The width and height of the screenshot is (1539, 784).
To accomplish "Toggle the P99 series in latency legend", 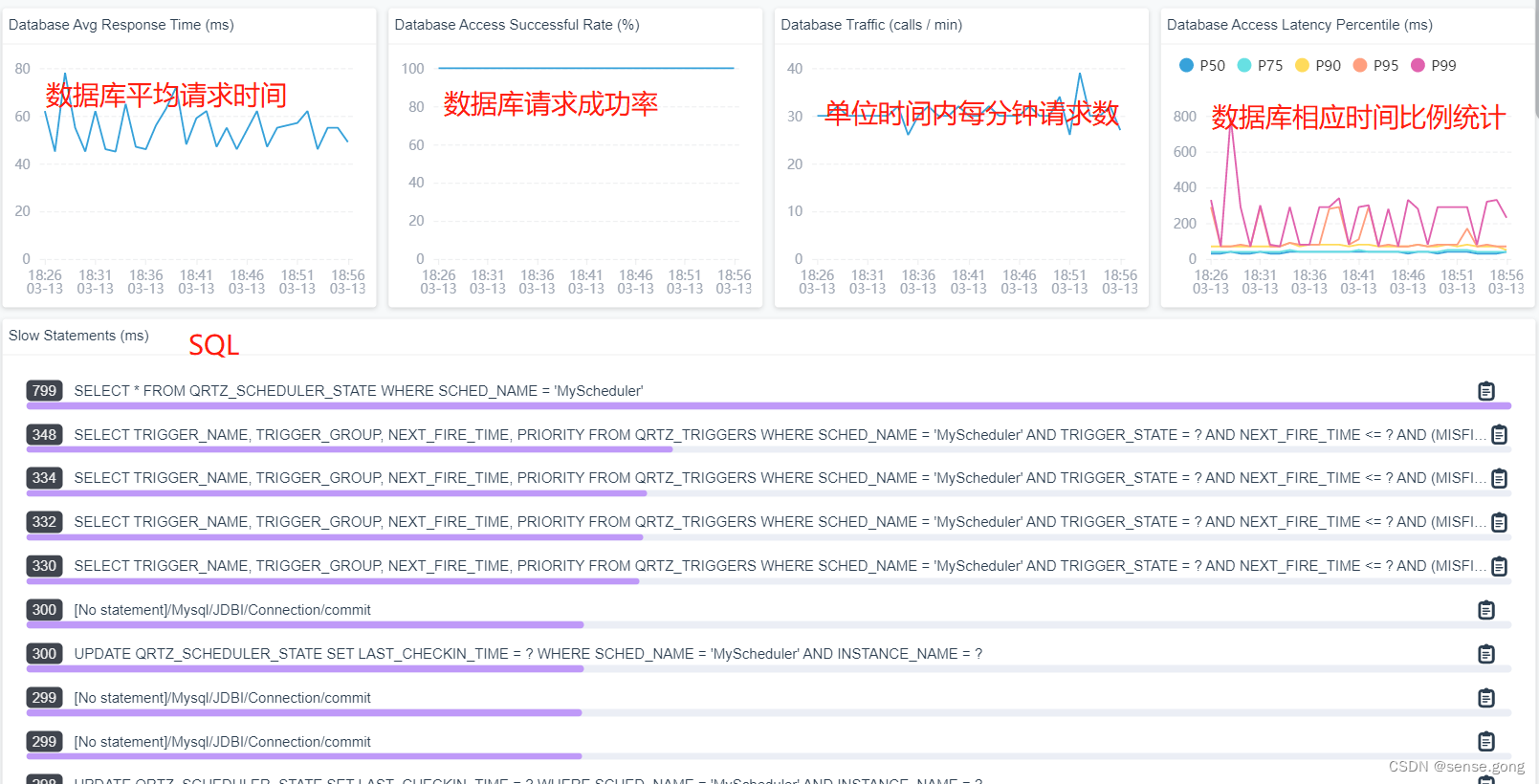I will tap(1434, 65).
